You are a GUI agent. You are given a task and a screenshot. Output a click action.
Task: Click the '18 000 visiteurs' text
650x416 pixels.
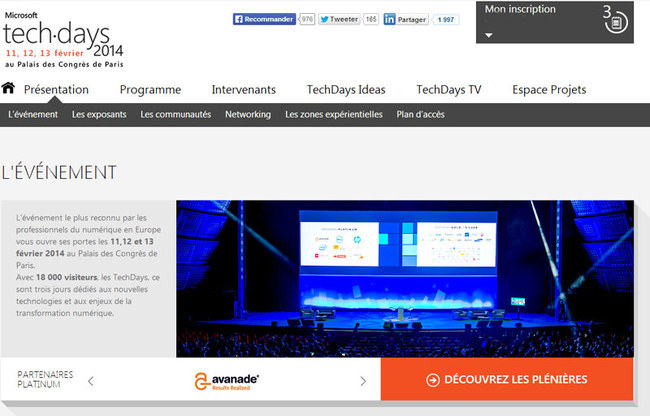click(67, 277)
